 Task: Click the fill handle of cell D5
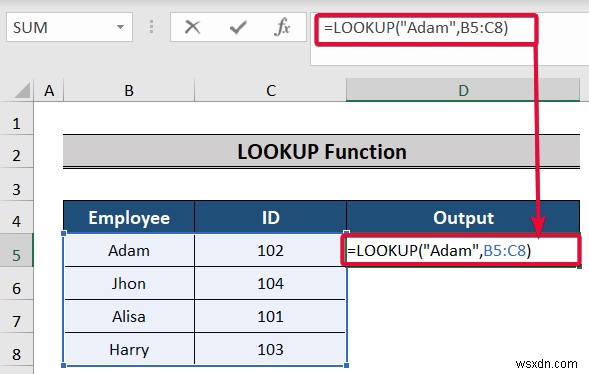coord(579,266)
